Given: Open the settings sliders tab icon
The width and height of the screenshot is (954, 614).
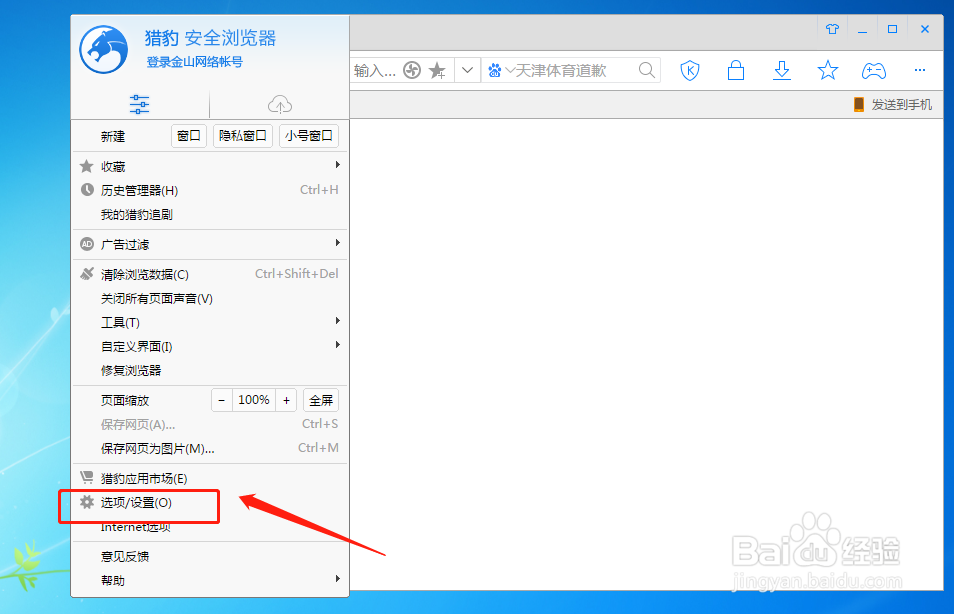Looking at the screenshot, I should point(139,104).
